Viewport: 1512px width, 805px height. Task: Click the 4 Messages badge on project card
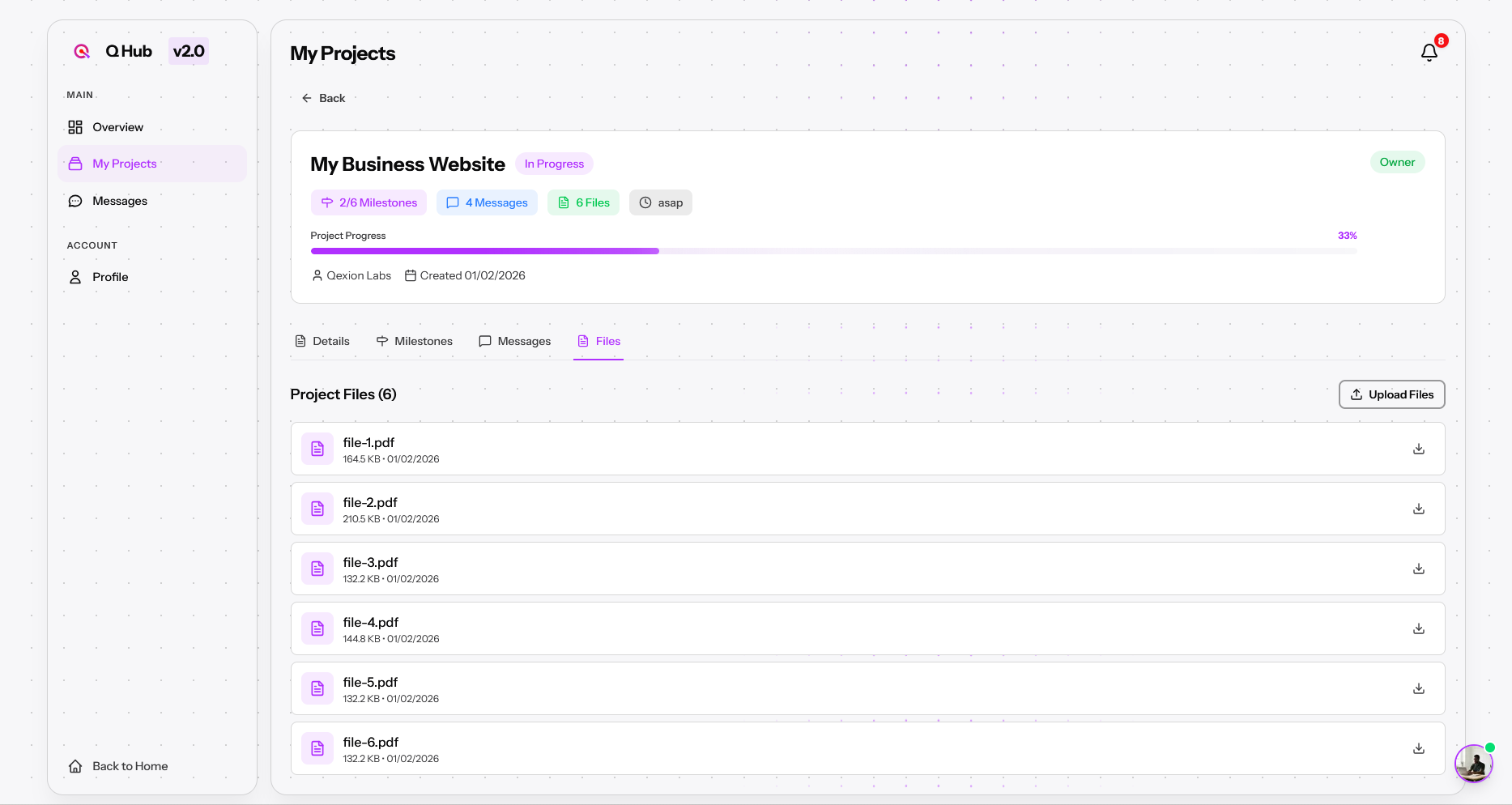(487, 202)
